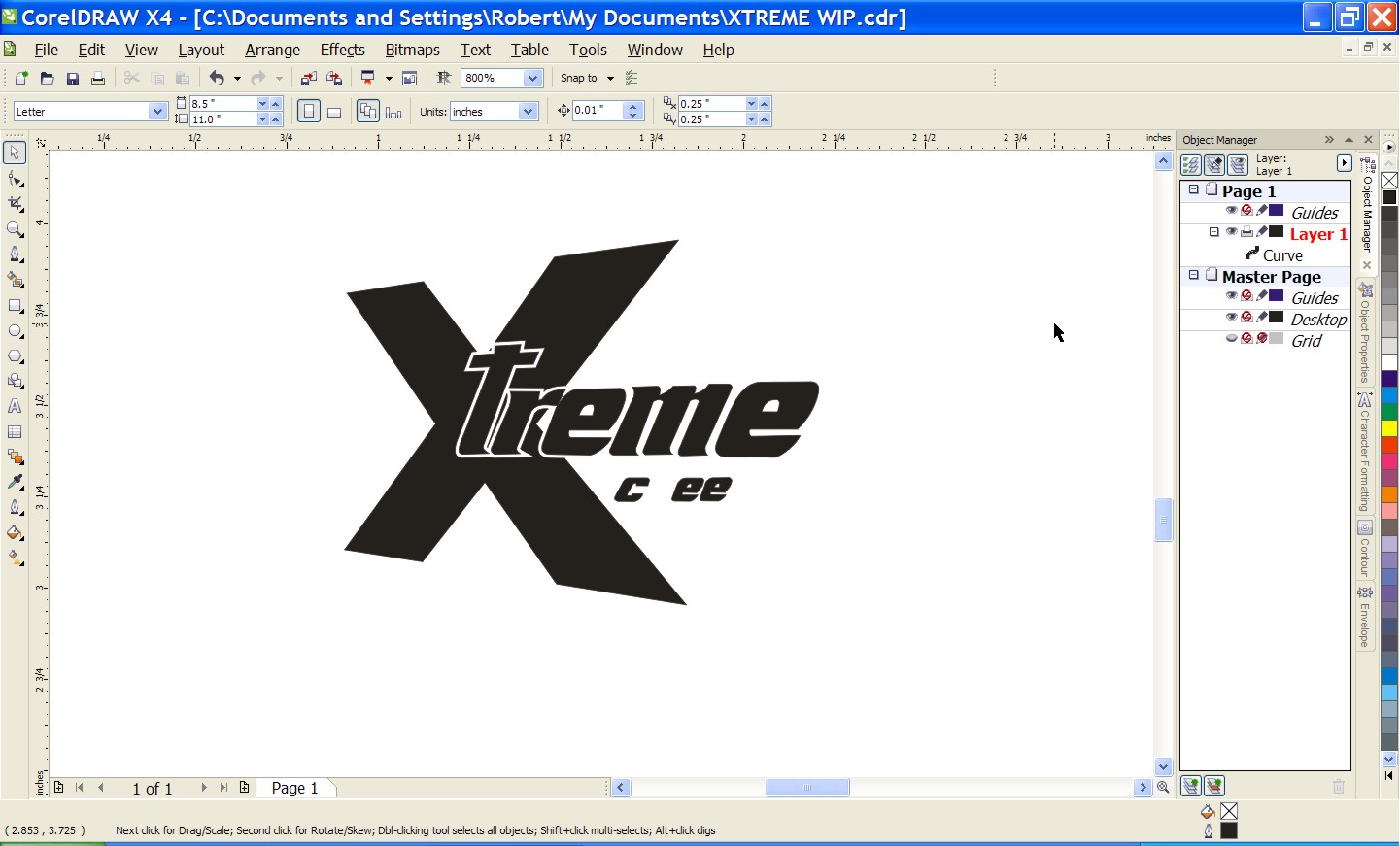This screenshot has width=1400, height=846.
Task: Select the Ellipse tool
Action: click(x=15, y=330)
